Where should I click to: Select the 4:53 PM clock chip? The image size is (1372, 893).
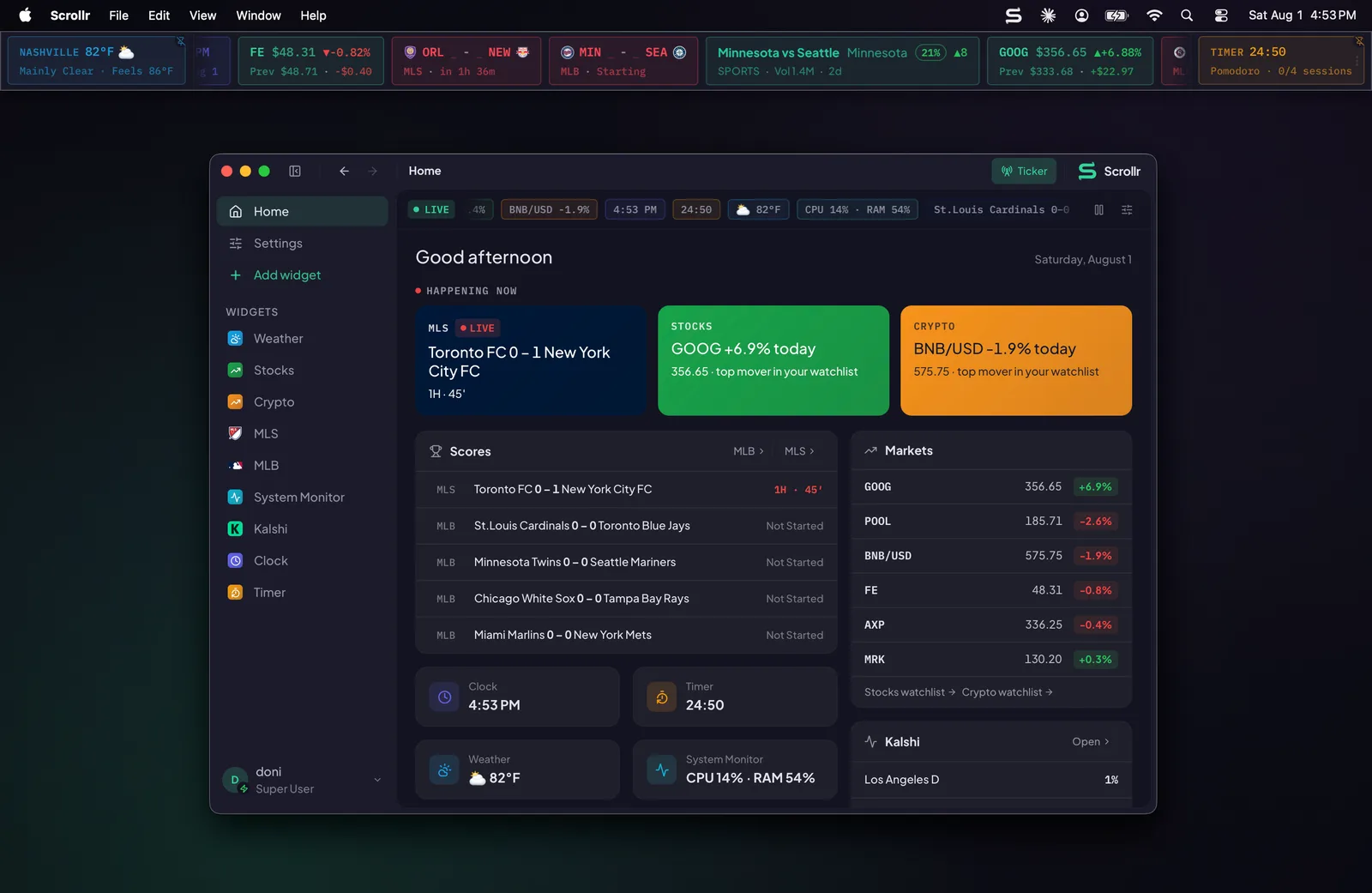click(x=635, y=210)
